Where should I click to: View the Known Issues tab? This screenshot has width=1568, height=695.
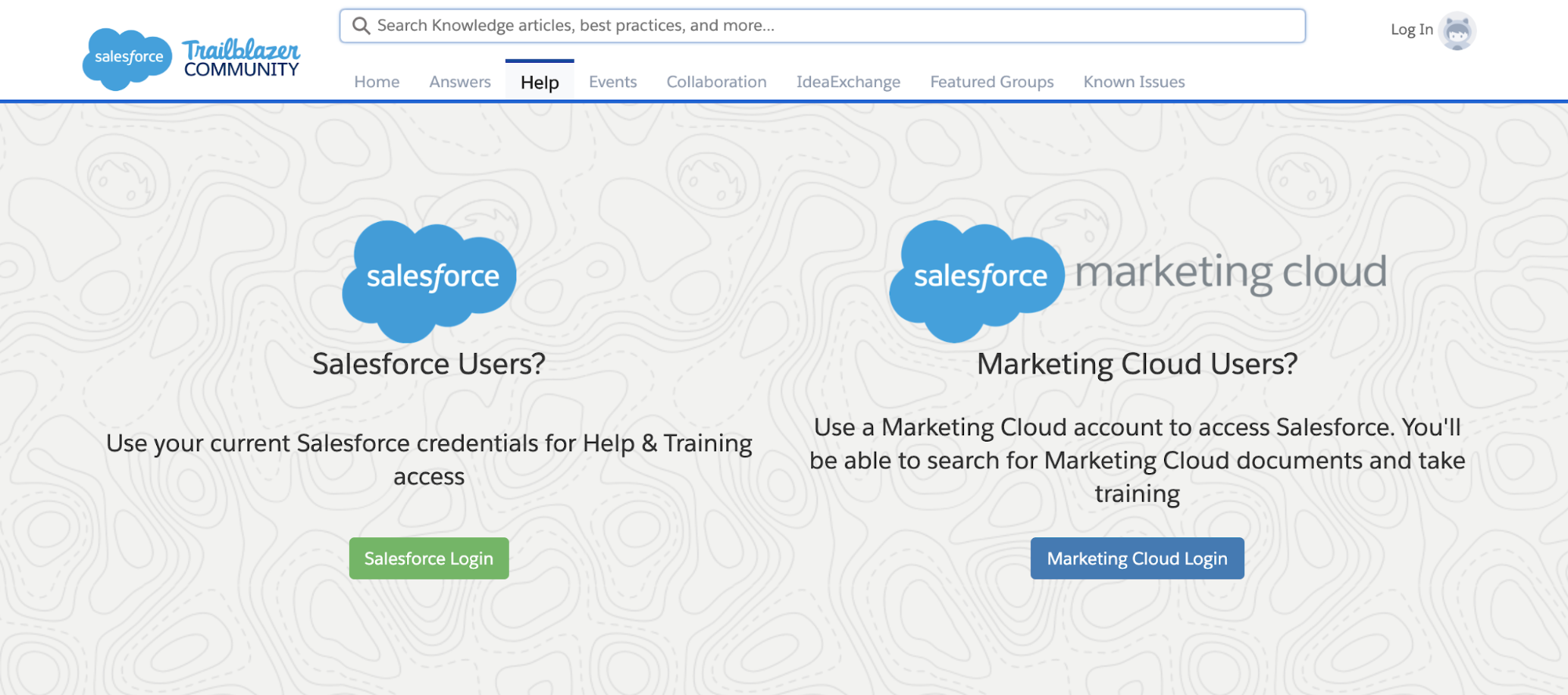tap(1133, 82)
